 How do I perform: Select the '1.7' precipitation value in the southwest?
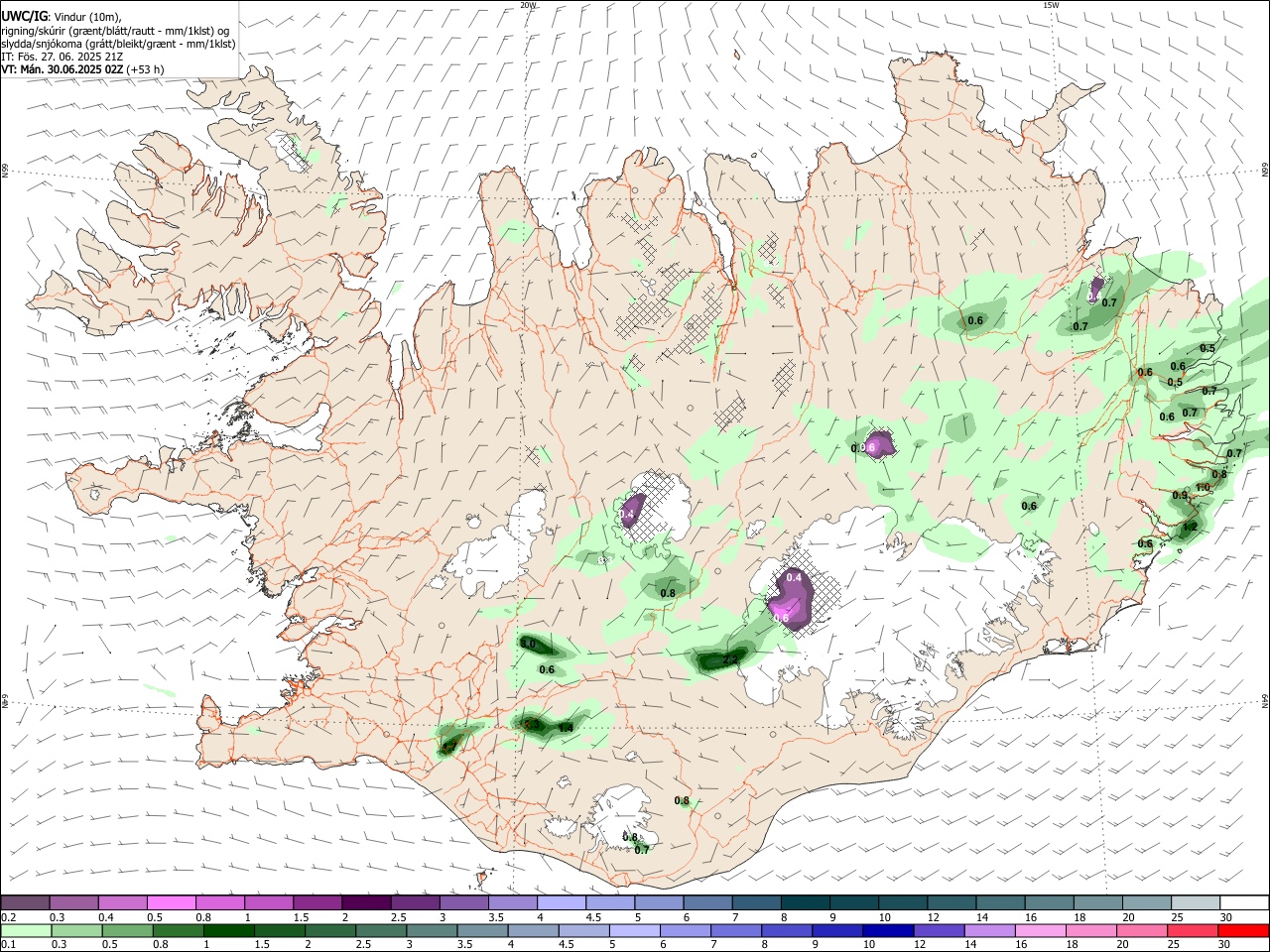coord(449,746)
